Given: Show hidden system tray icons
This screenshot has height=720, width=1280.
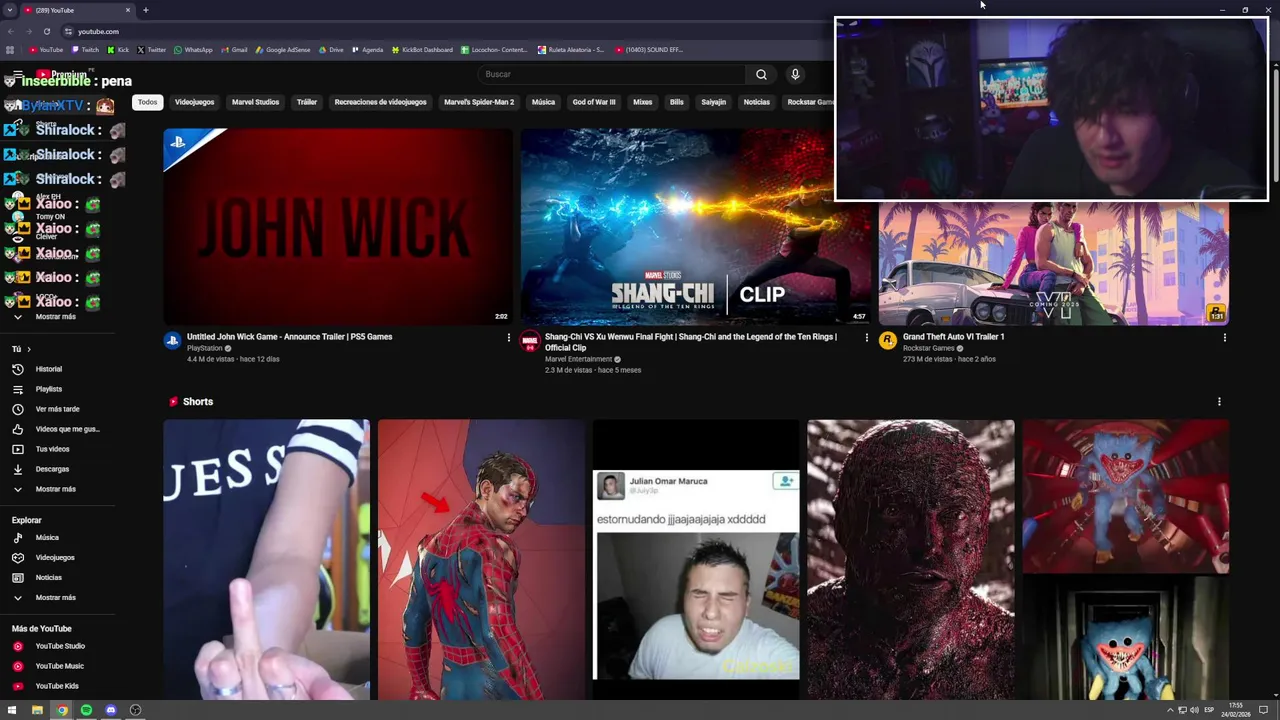Looking at the screenshot, I should 1170,710.
